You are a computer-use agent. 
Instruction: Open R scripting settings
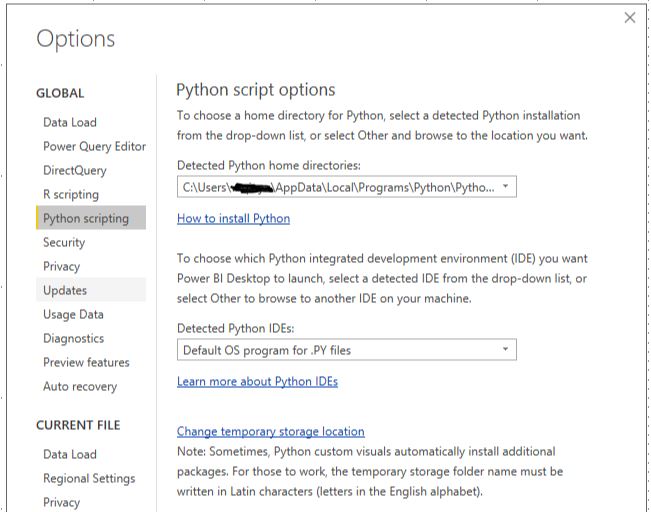71,194
